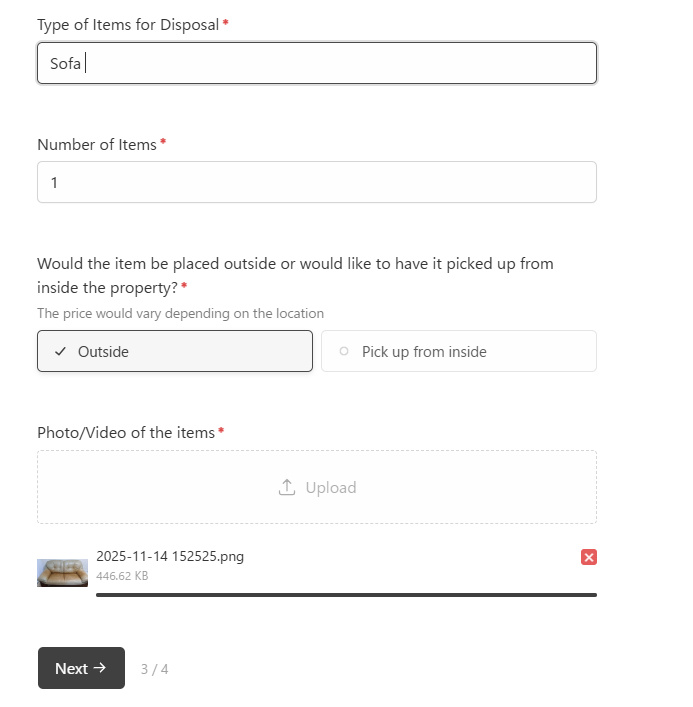Click the Upload dropzone area

point(316,487)
